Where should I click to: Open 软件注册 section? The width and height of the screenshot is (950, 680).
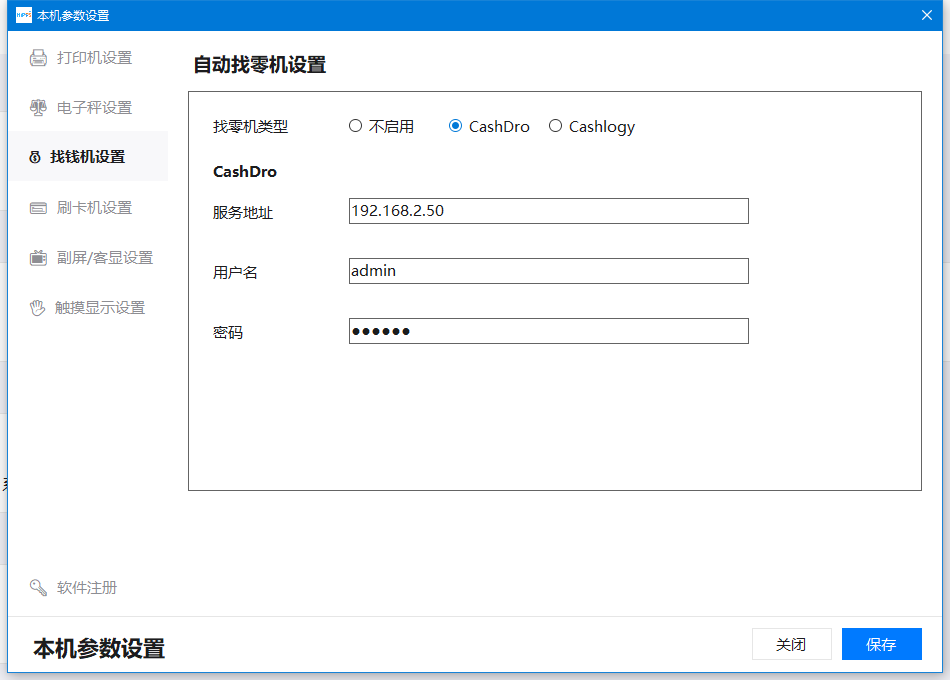pos(88,587)
